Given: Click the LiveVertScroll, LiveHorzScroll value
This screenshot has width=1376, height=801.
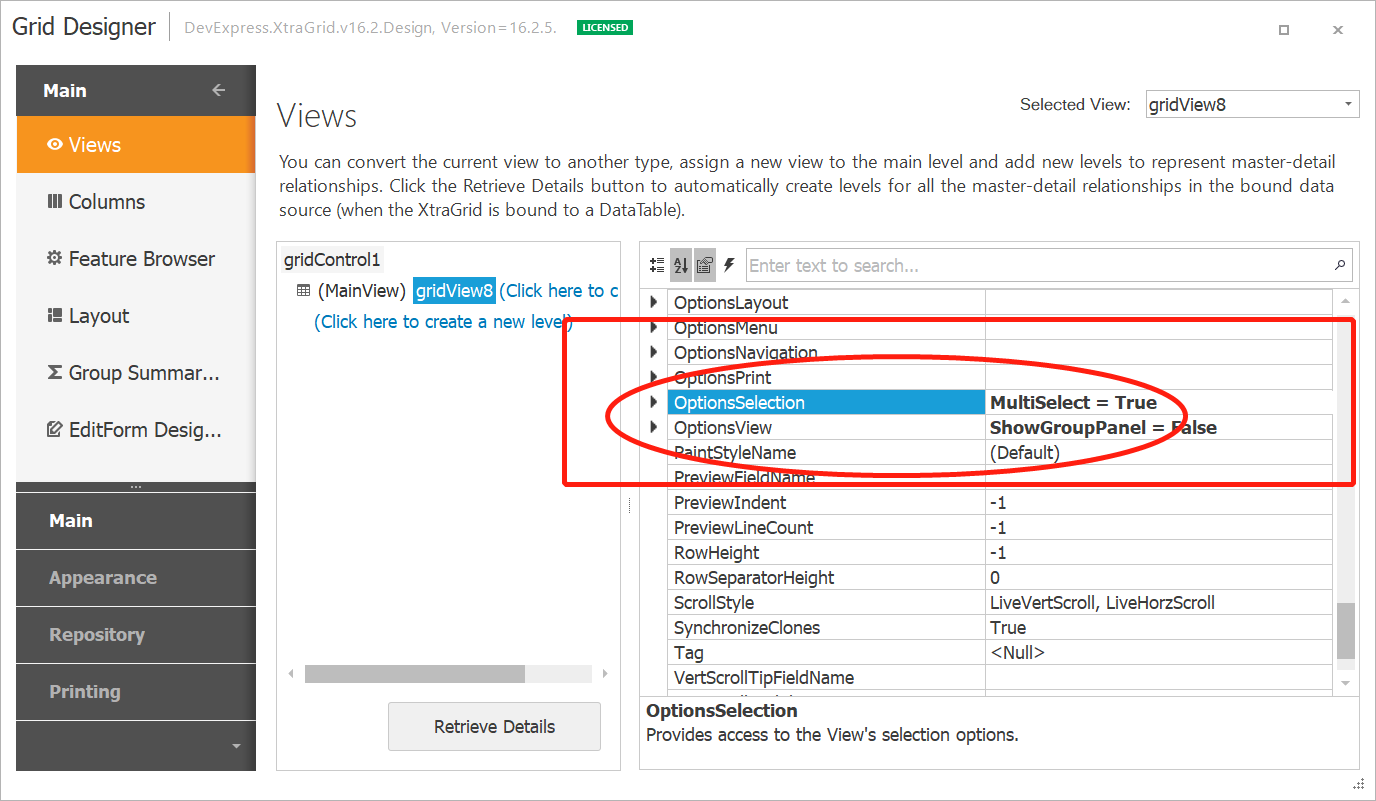Looking at the screenshot, I should [1102, 602].
